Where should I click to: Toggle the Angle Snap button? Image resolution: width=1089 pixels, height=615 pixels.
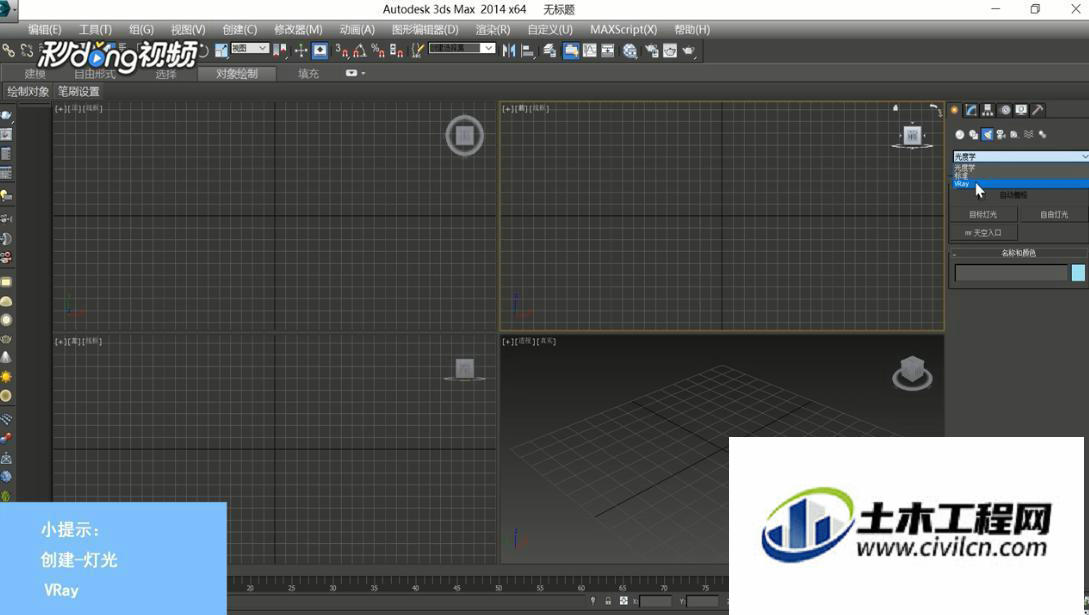[x=360, y=51]
